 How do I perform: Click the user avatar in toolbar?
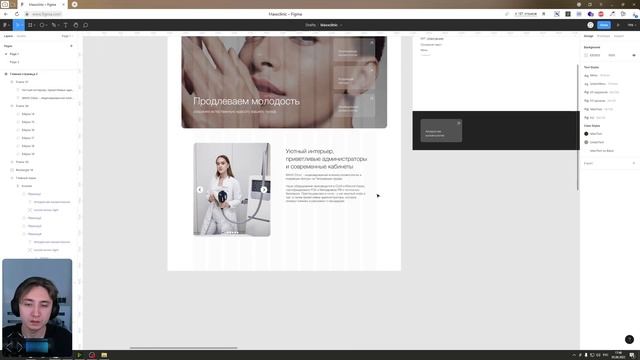590,25
